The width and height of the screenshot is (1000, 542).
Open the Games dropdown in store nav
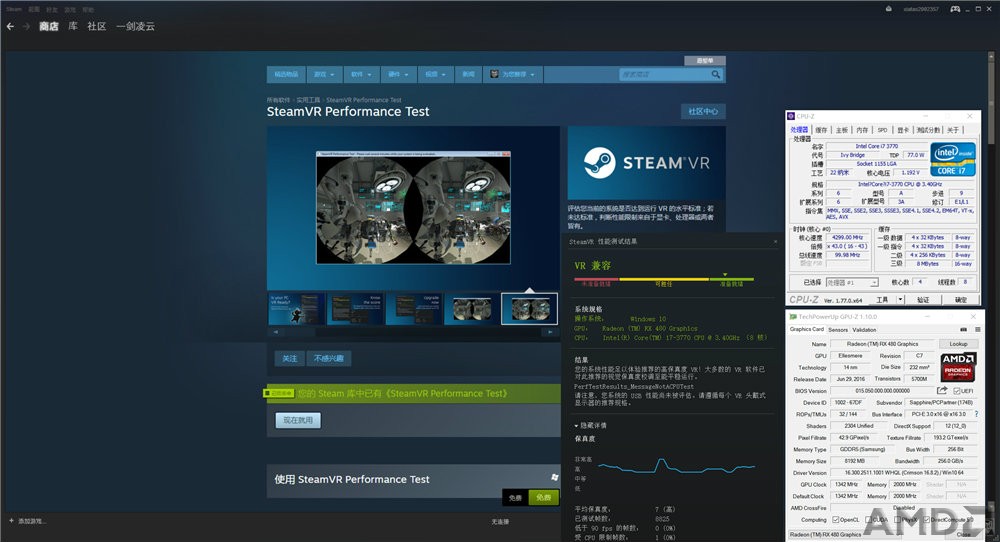[x=325, y=75]
